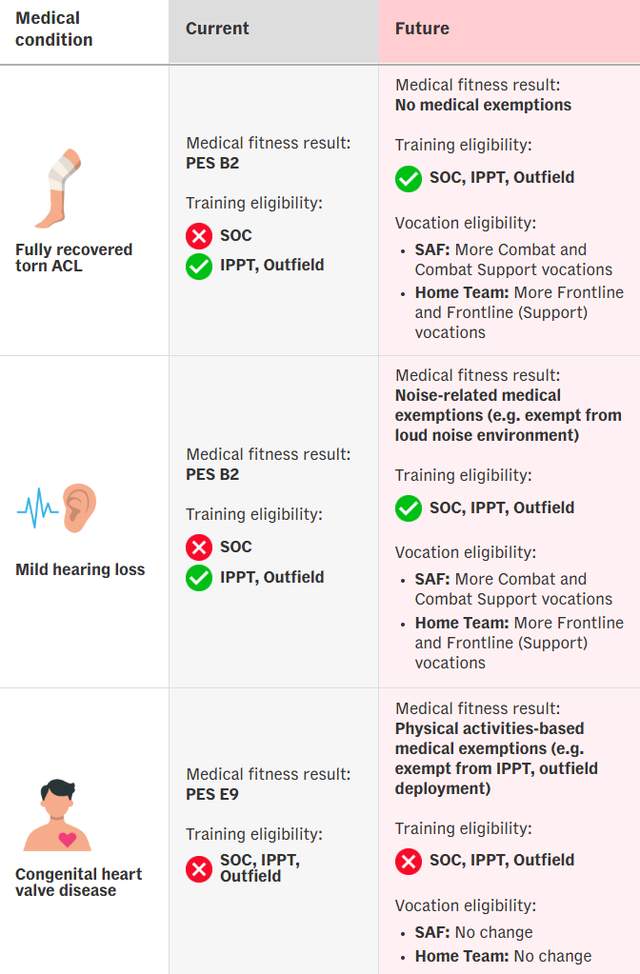Click green check beside IPPT, Outfield in ACL row

199,266
